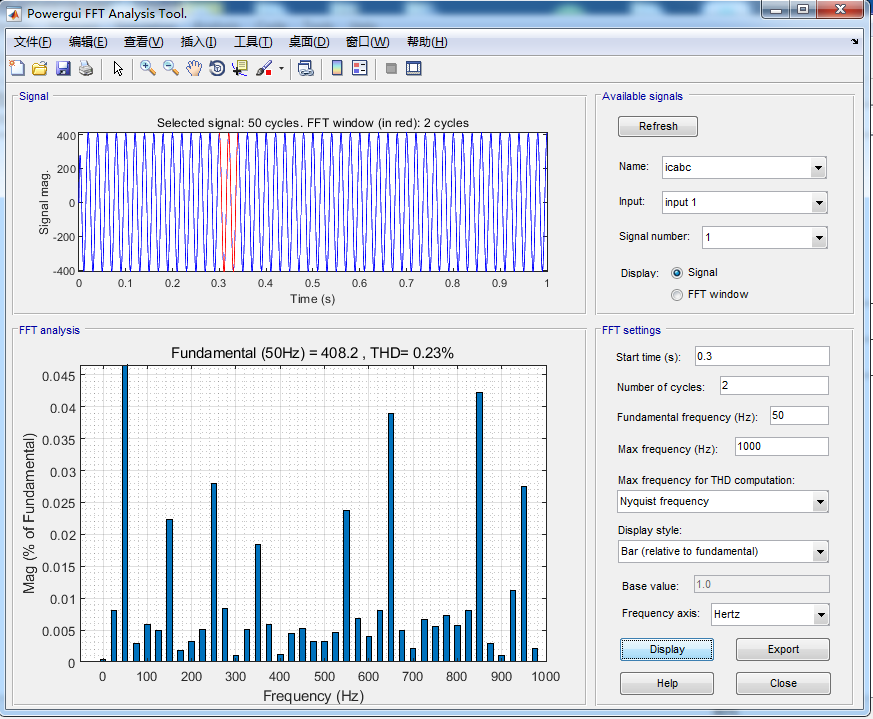Select the Signal display radio button
873x719 pixels.
(x=676, y=273)
